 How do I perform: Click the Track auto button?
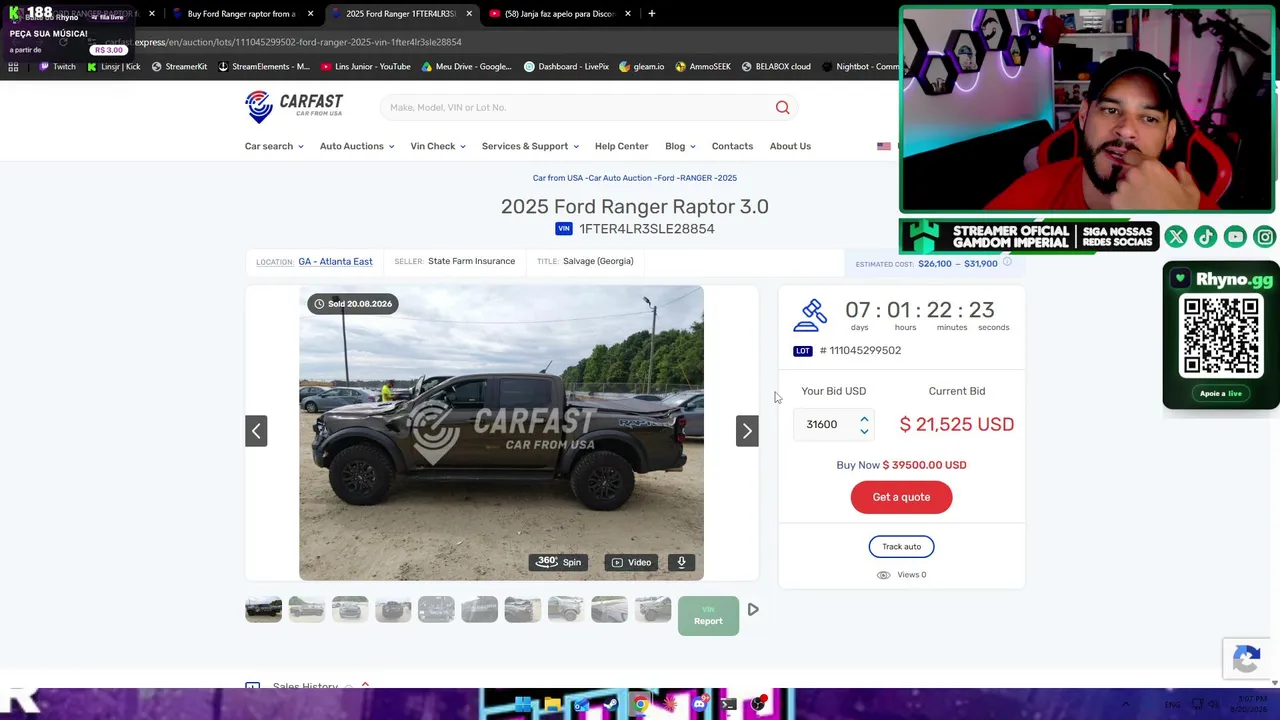(x=901, y=547)
